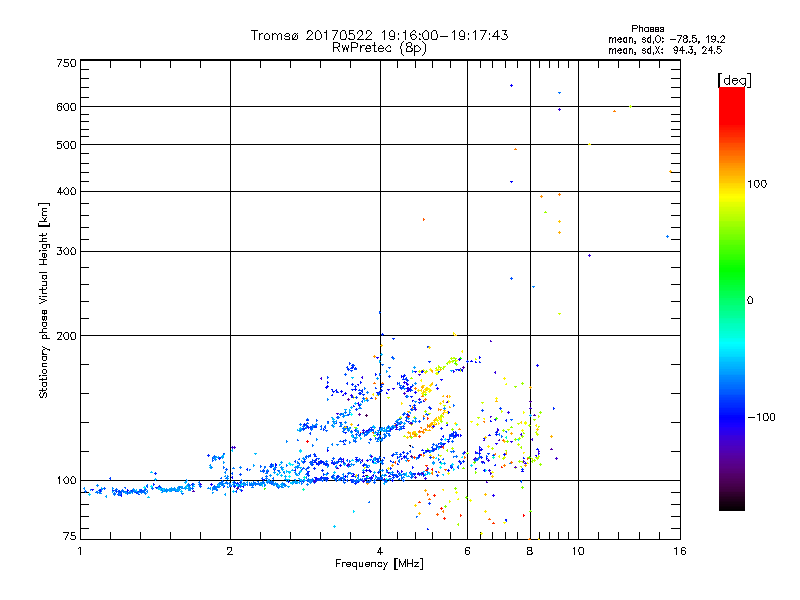Click the y-axis '500' tick label
This screenshot has height=600, width=800.
click(x=66, y=145)
